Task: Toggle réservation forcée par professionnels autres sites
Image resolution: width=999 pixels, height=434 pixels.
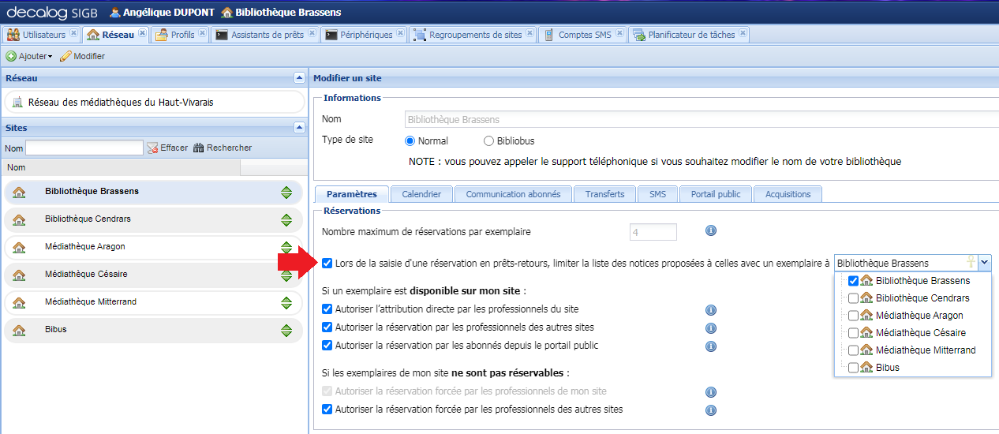Action: [327, 409]
